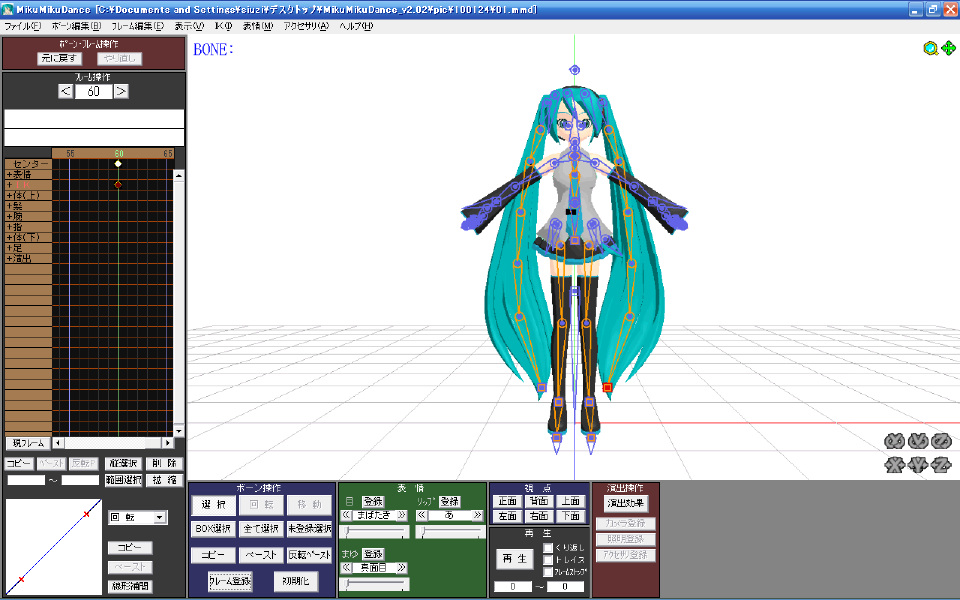Click the 初期化 initialize button
Screen dimensions: 960x600
(296, 581)
